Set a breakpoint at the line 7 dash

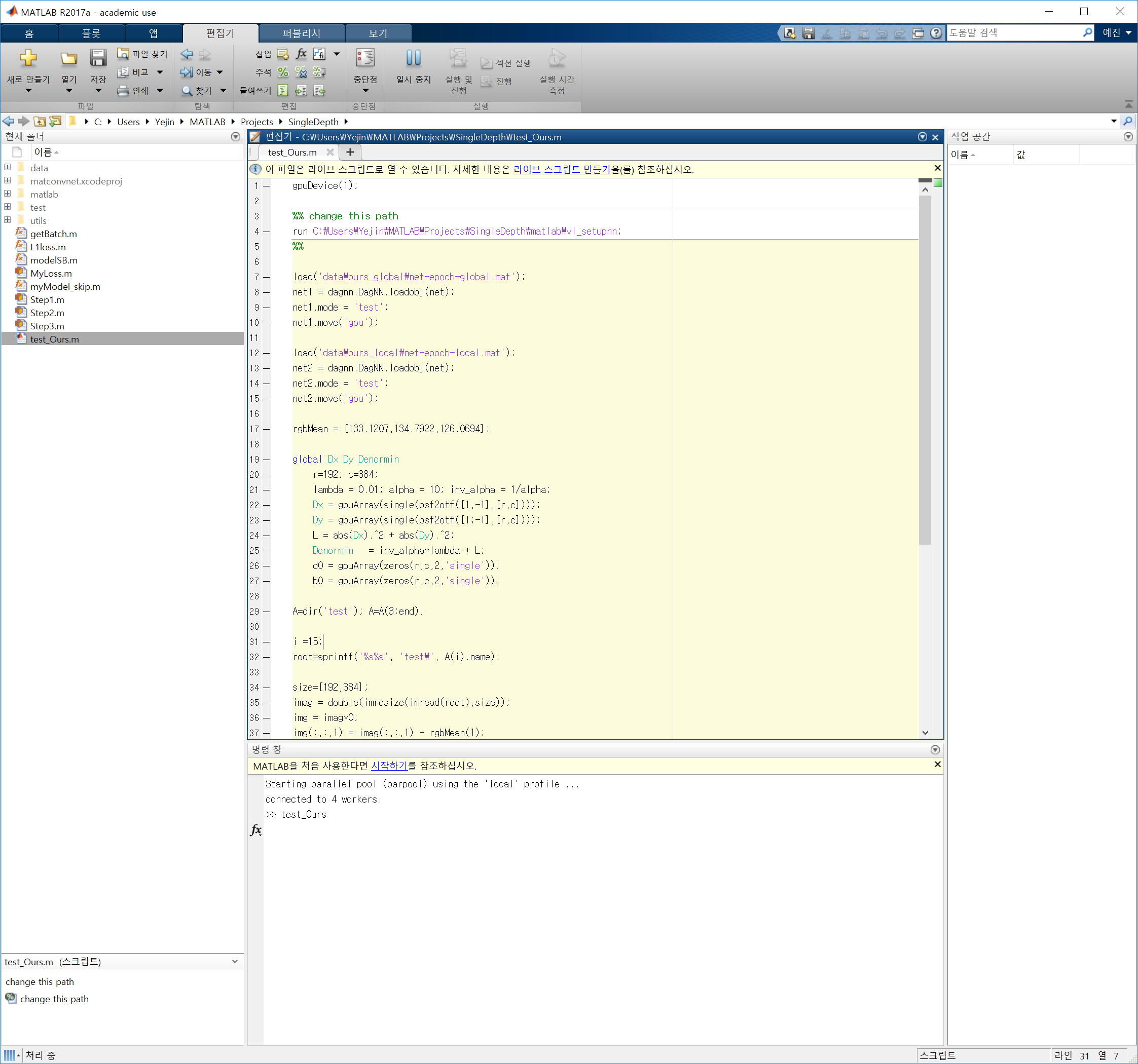click(266, 277)
